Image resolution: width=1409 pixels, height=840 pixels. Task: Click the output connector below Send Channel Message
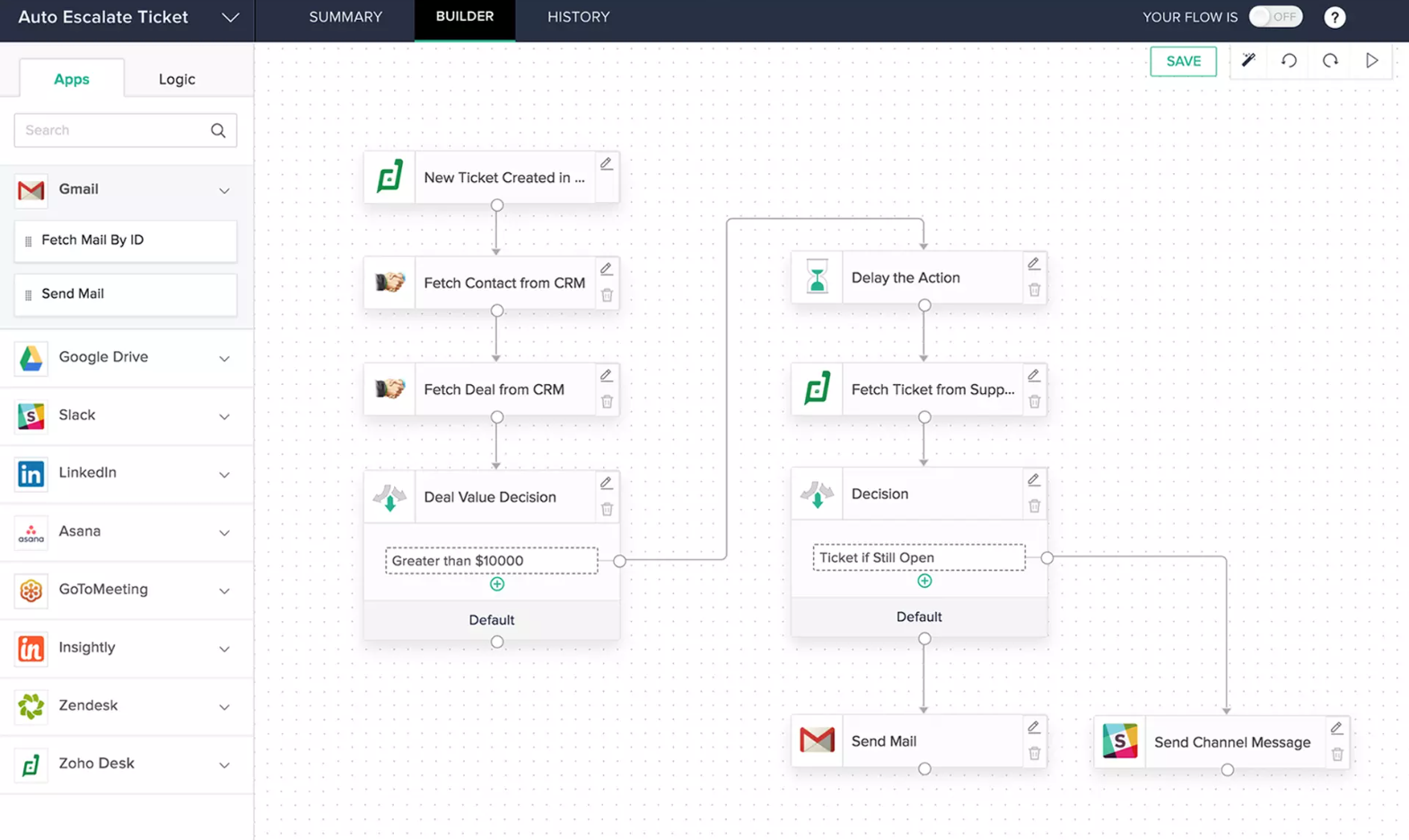coord(1227,770)
